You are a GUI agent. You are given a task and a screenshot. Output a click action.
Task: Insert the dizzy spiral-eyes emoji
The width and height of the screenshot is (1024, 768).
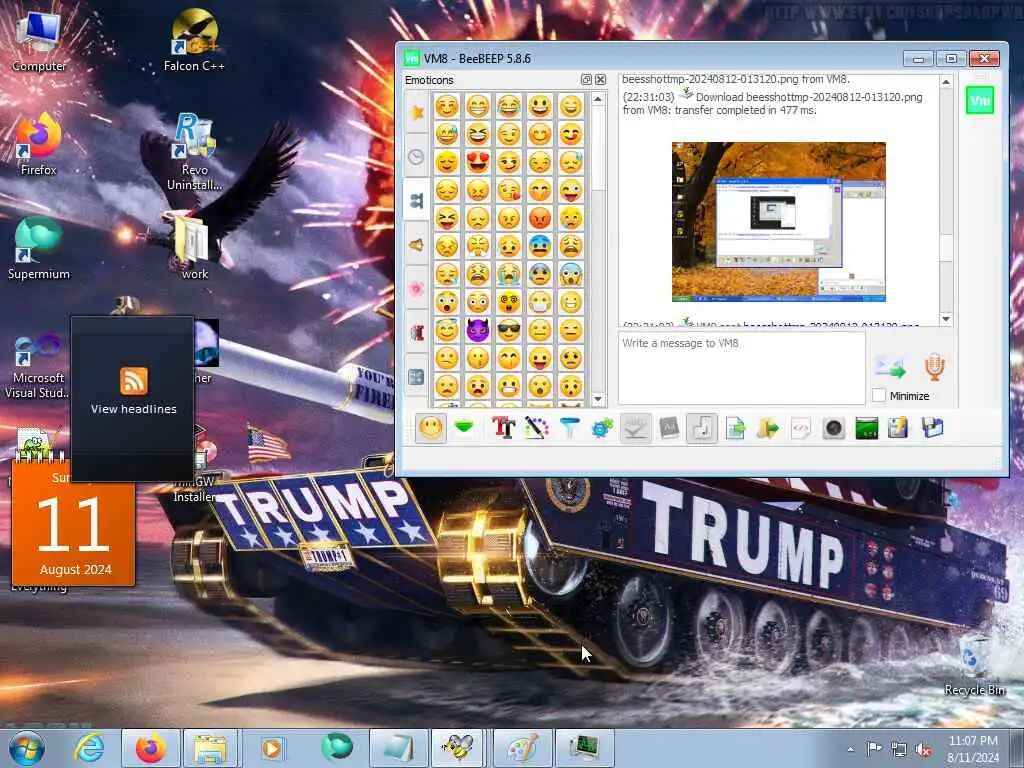(x=509, y=302)
